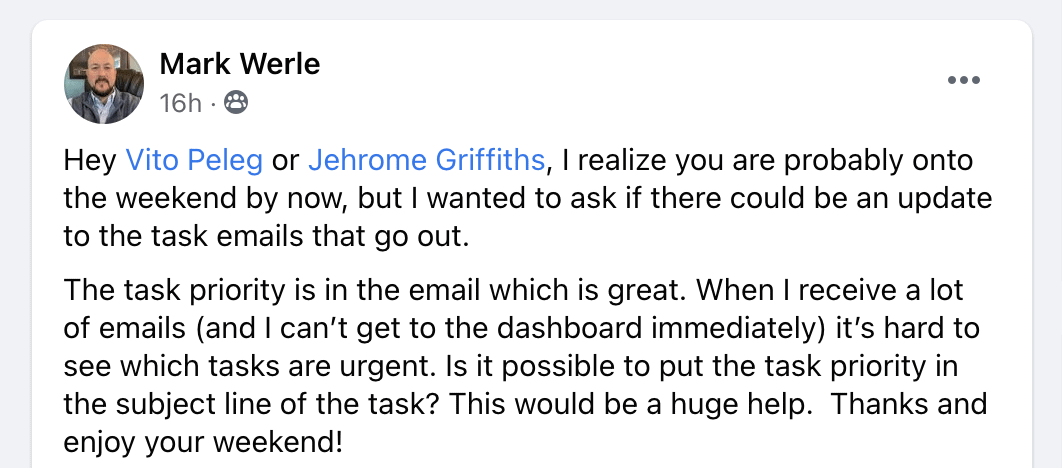
Task: Open Mark Werle's profile picture
Action: click(104, 84)
